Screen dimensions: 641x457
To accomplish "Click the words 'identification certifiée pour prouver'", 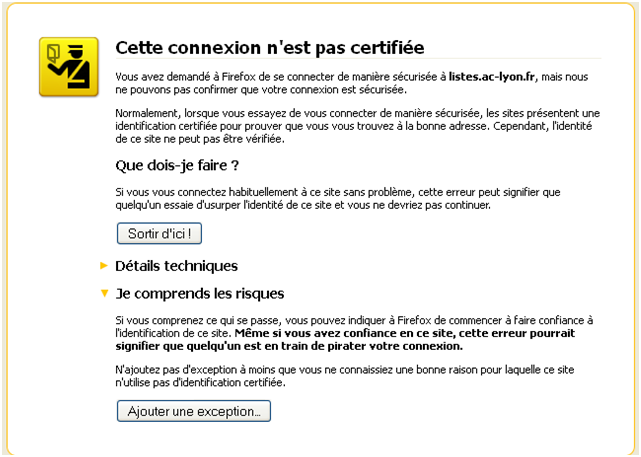I will coord(200,126).
